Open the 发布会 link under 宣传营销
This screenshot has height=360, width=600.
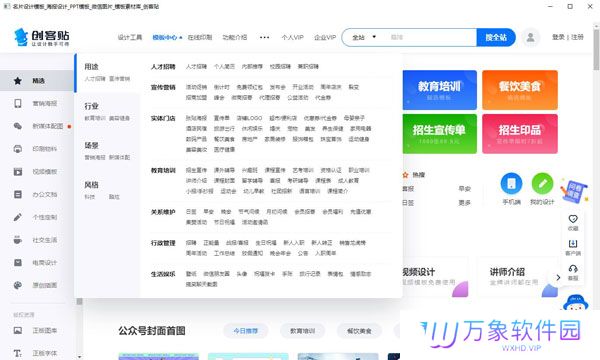click(277, 87)
